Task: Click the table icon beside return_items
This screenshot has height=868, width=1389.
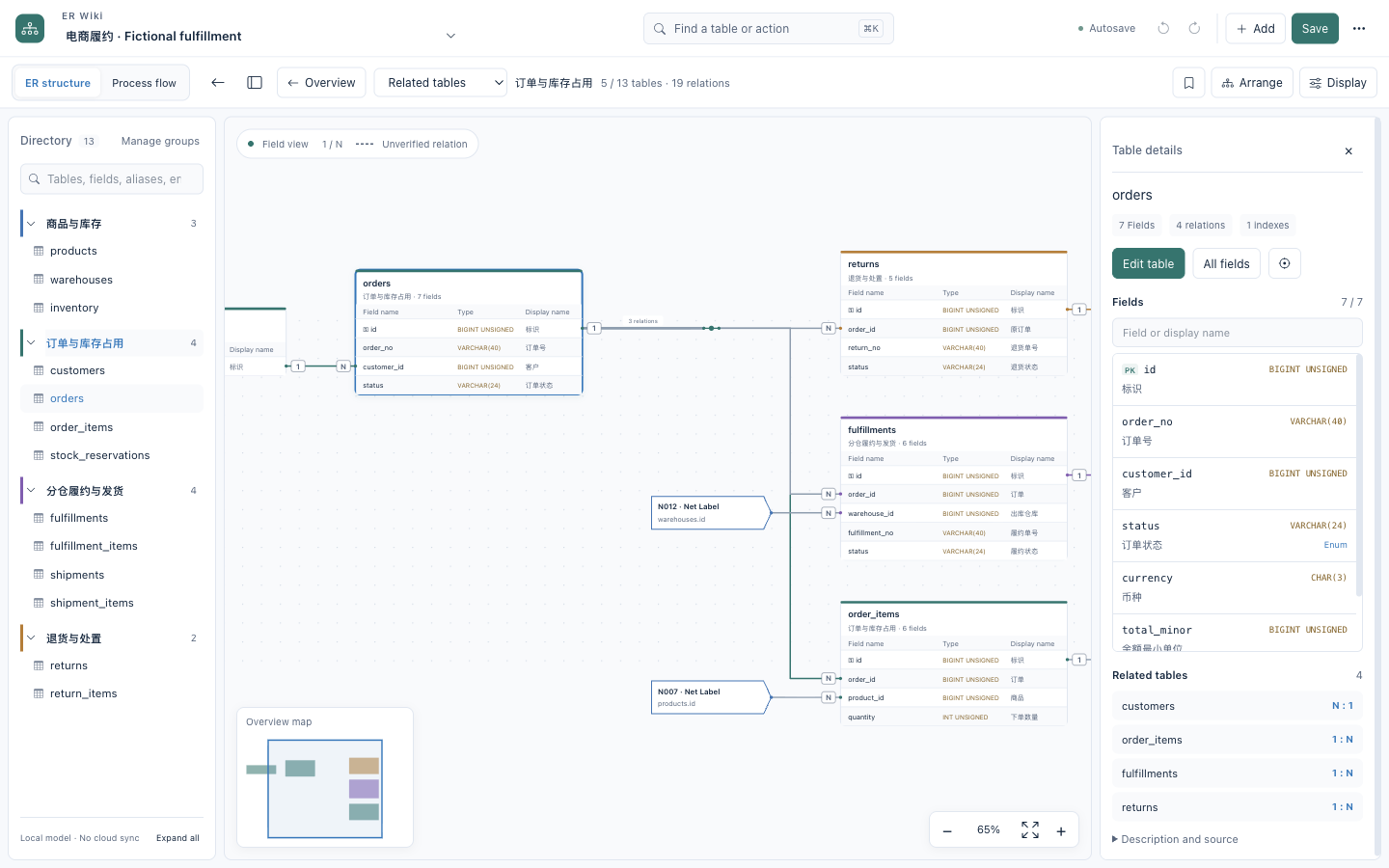Action: [39, 693]
